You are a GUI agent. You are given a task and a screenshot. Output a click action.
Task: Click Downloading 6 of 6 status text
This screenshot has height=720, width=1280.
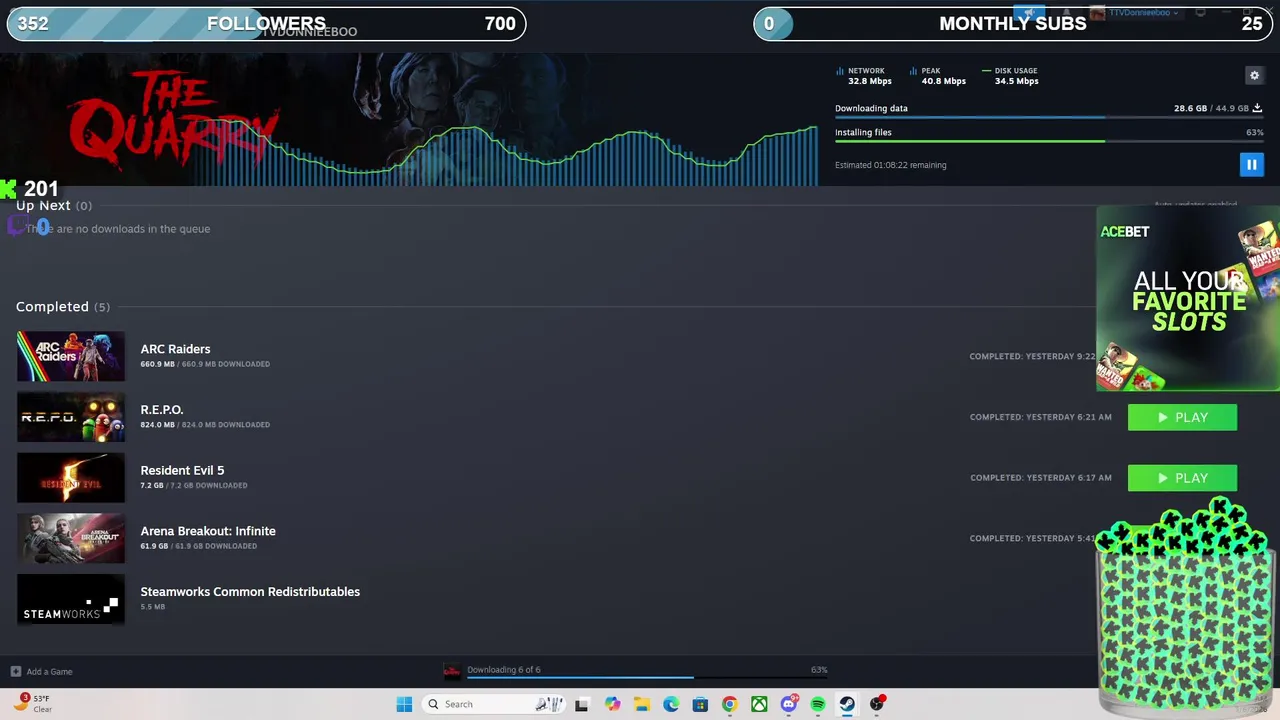(x=503, y=670)
